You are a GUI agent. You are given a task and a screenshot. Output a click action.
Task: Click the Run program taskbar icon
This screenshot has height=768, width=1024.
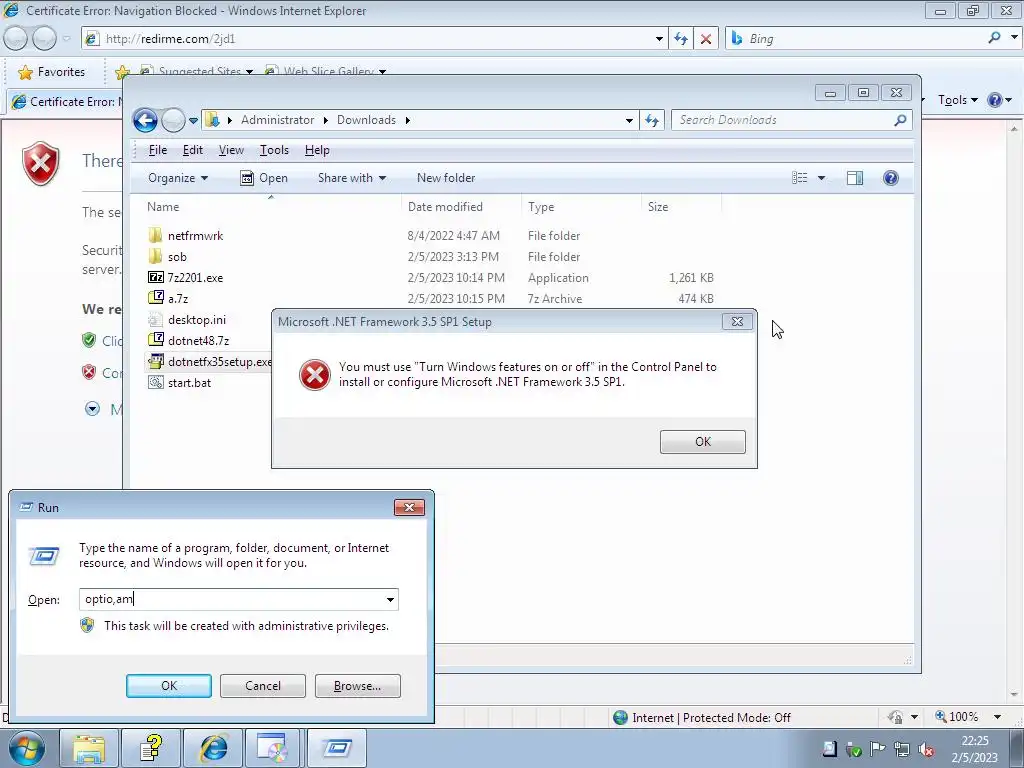pos(338,748)
